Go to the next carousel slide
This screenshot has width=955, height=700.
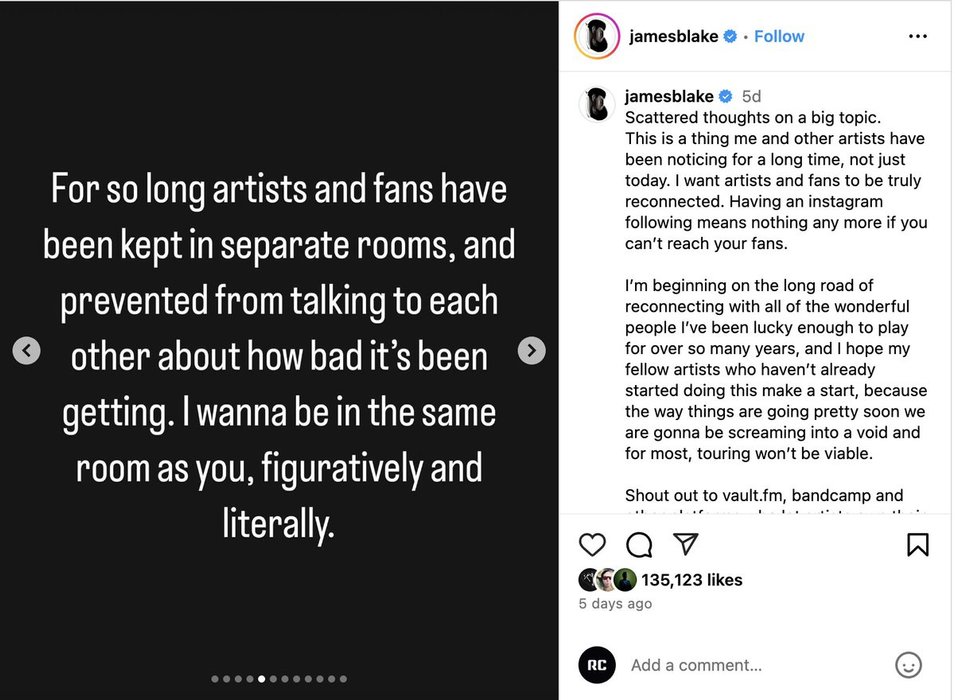532,350
